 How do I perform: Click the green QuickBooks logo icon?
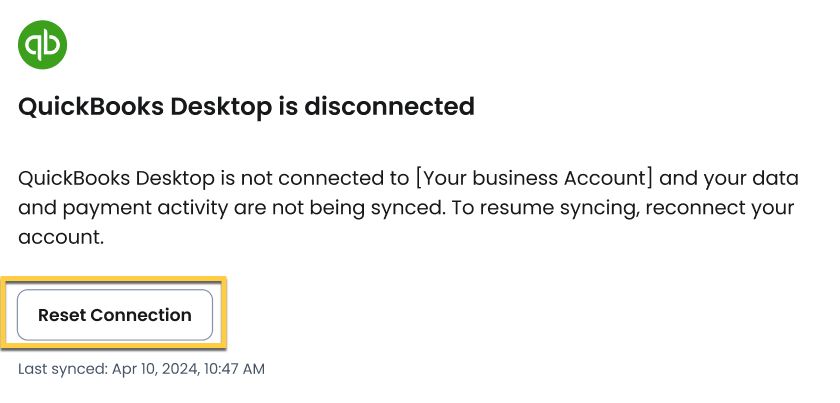point(42,45)
